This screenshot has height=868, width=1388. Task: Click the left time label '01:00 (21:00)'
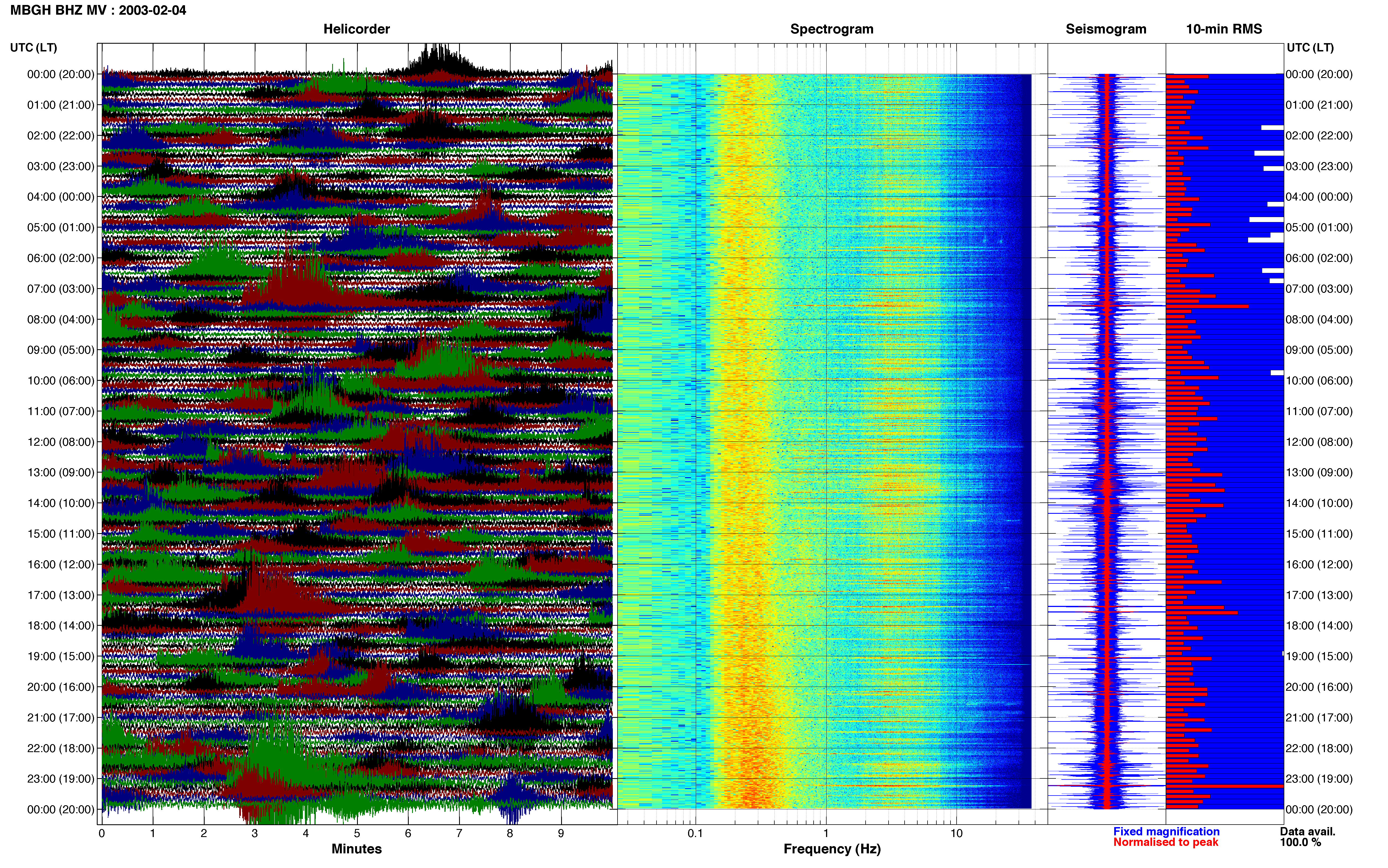point(61,105)
